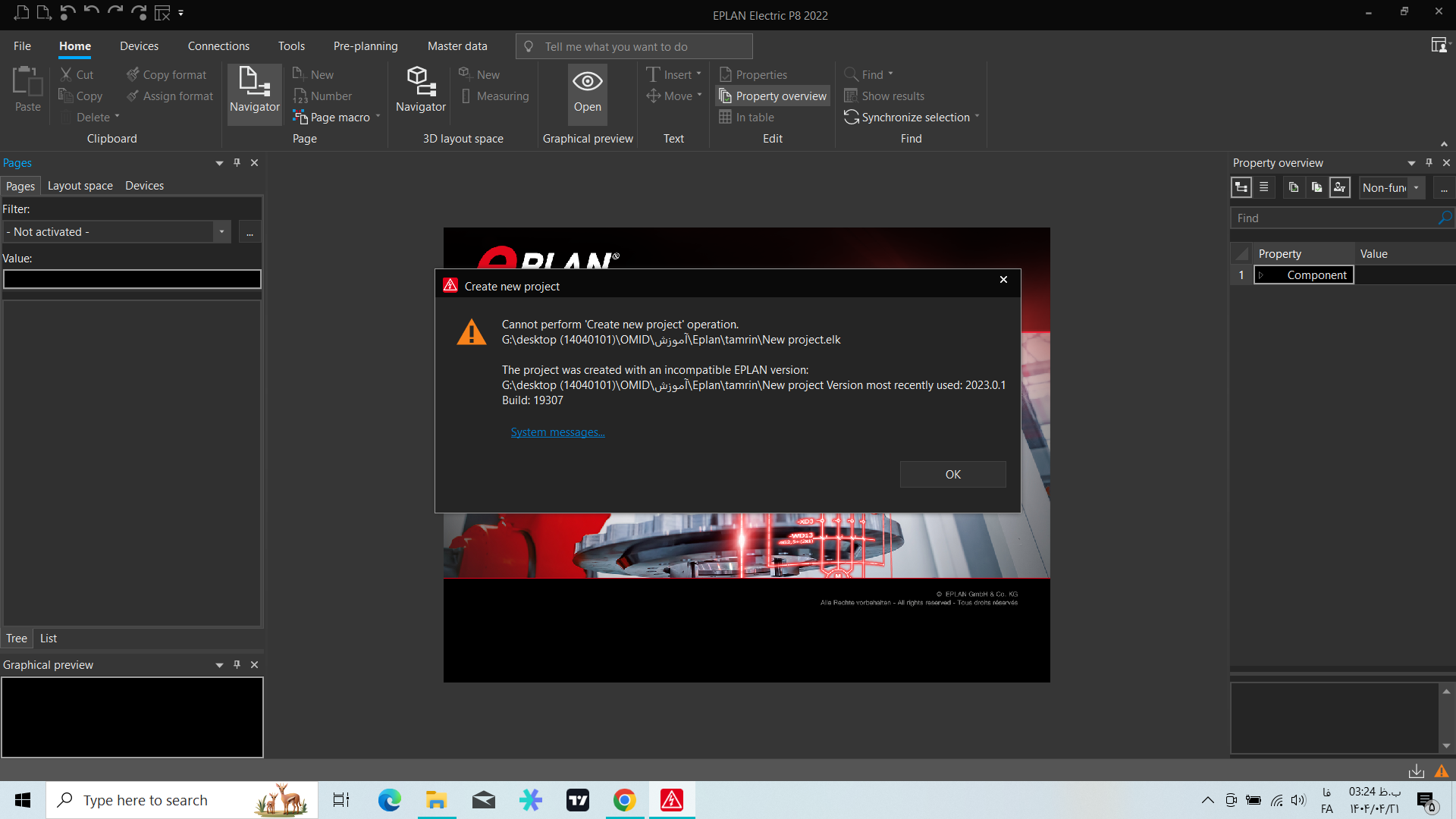Viewport: 1456px width, 819px height.
Task: Expand the Page macro dropdown
Action: (378, 117)
